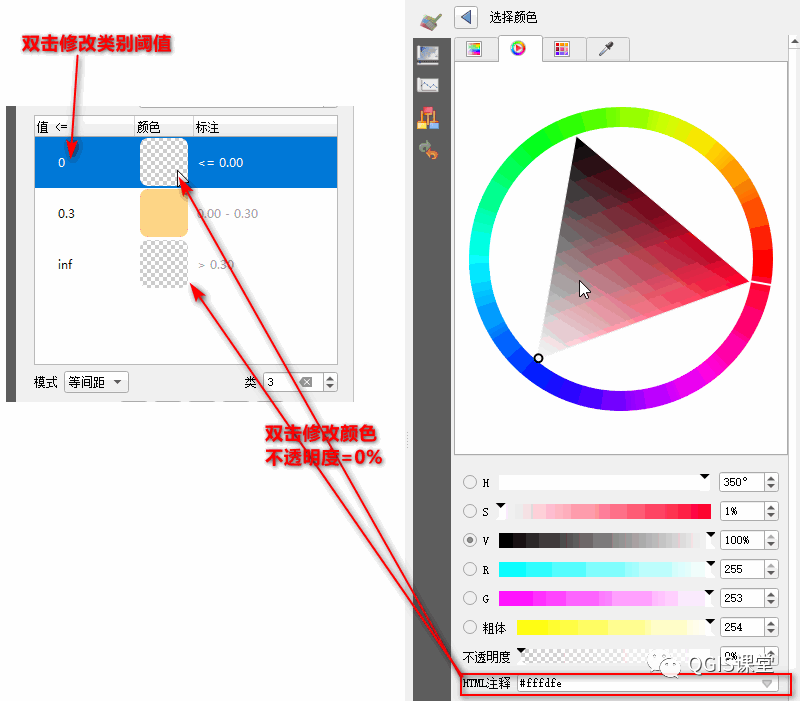
Task: Switch to the color swatches tab
Action: click(562, 49)
